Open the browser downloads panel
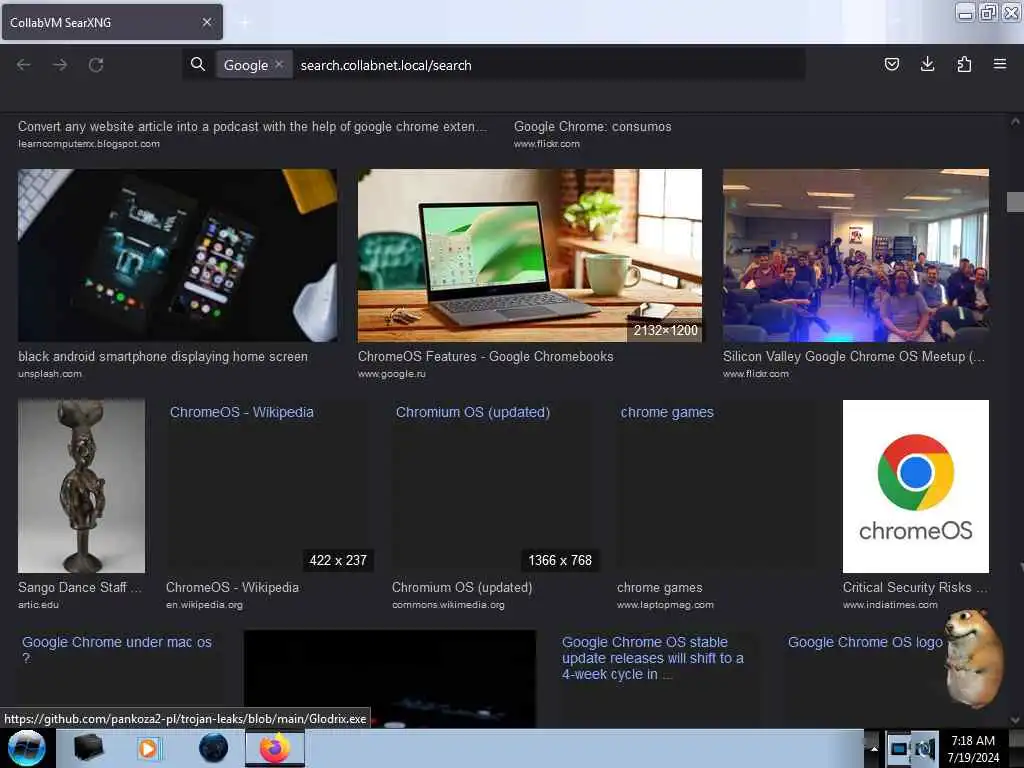The width and height of the screenshot is (1024, 768). point(927,64)
